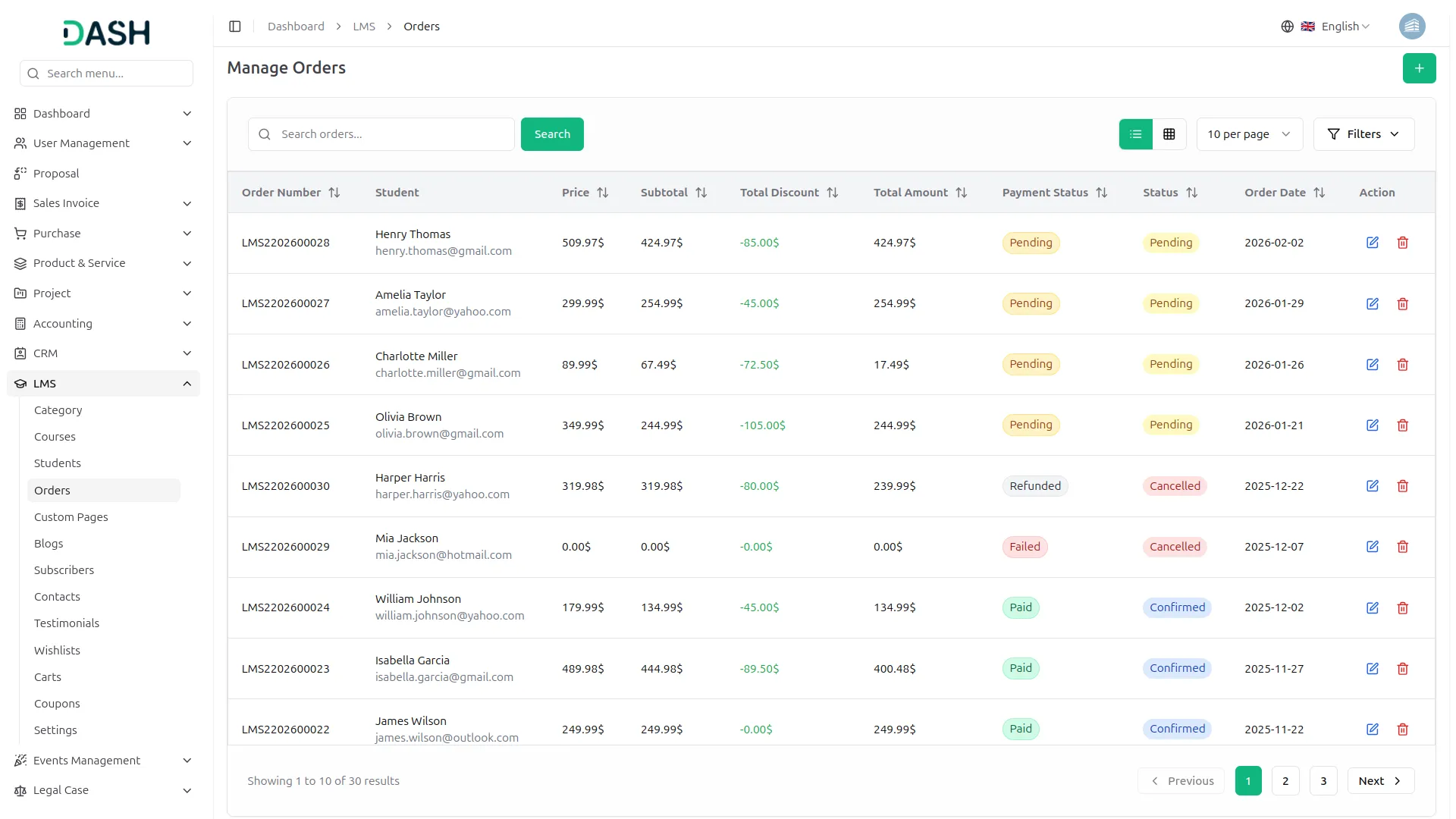Edit order LMS2202600028 for Henry Thomas

tap(1372, 243)
